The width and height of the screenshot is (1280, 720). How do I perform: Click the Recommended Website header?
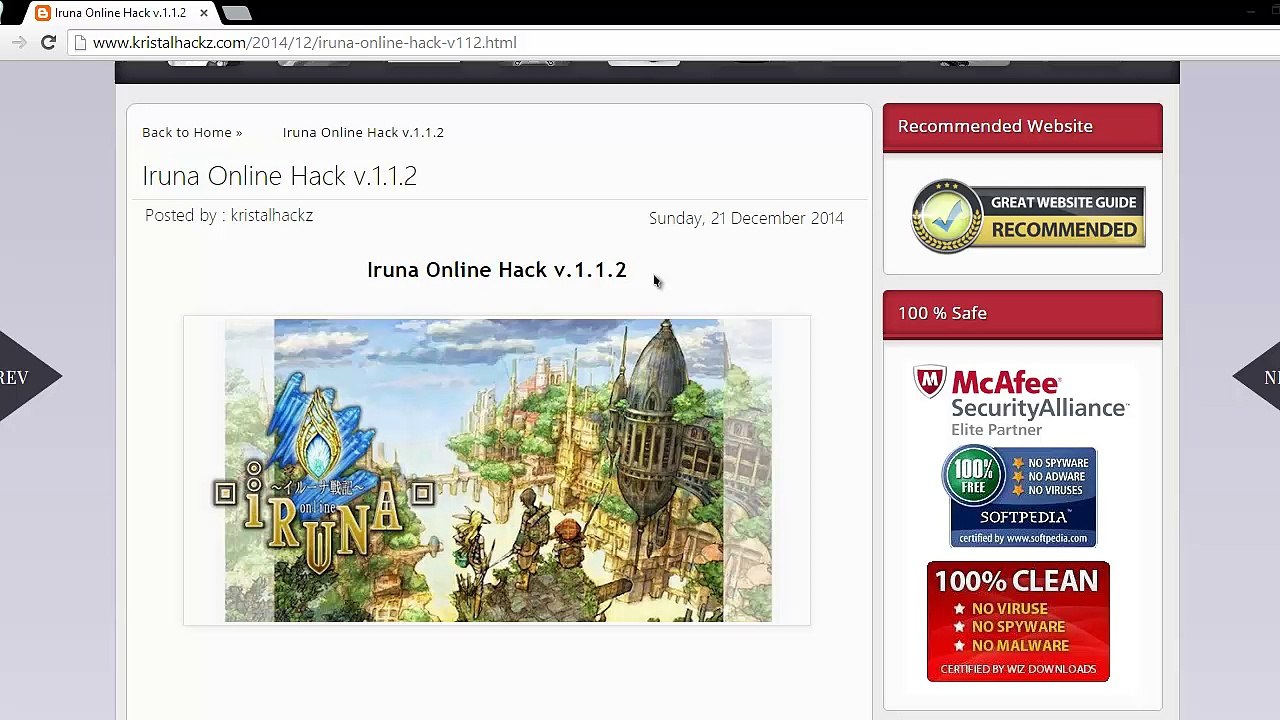coord(1023,126)
